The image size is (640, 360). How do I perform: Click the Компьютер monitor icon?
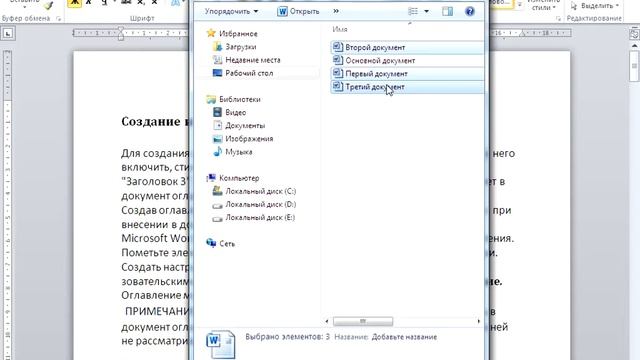click(211, 178)
